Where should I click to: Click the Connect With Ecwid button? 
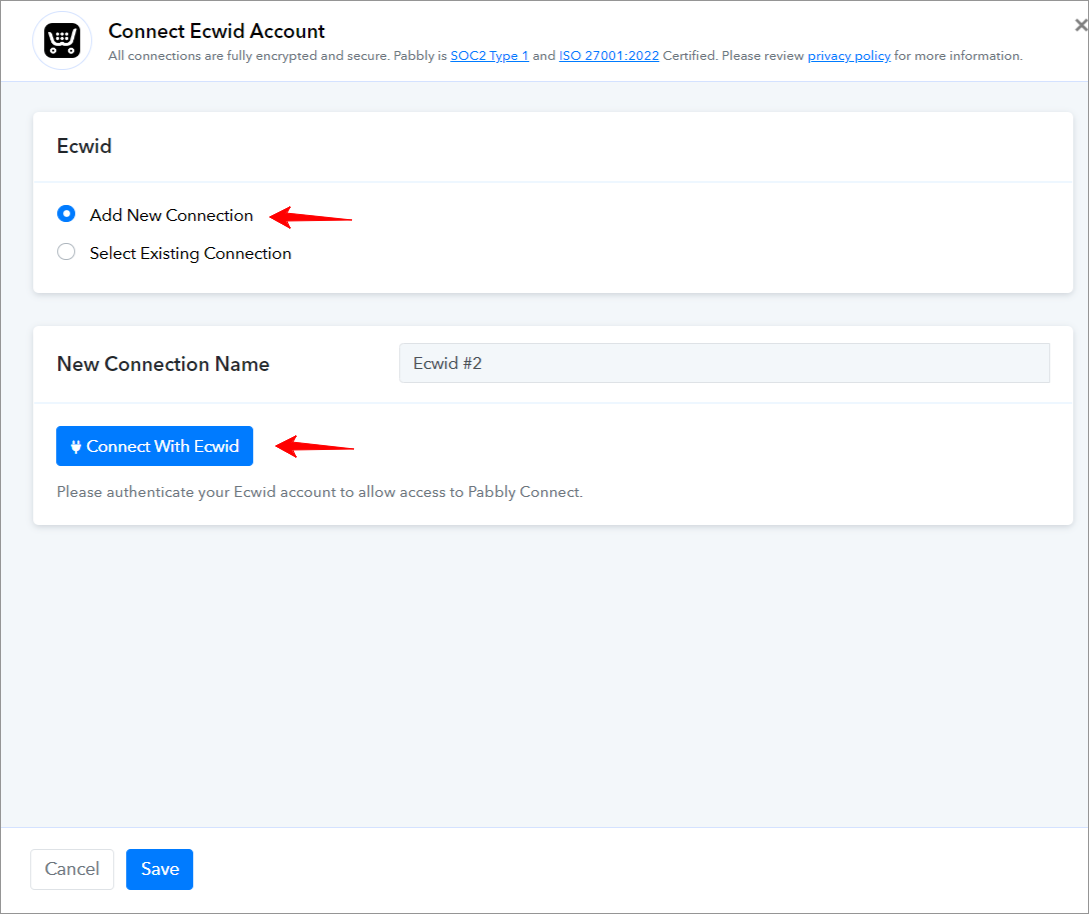point(154,446)
